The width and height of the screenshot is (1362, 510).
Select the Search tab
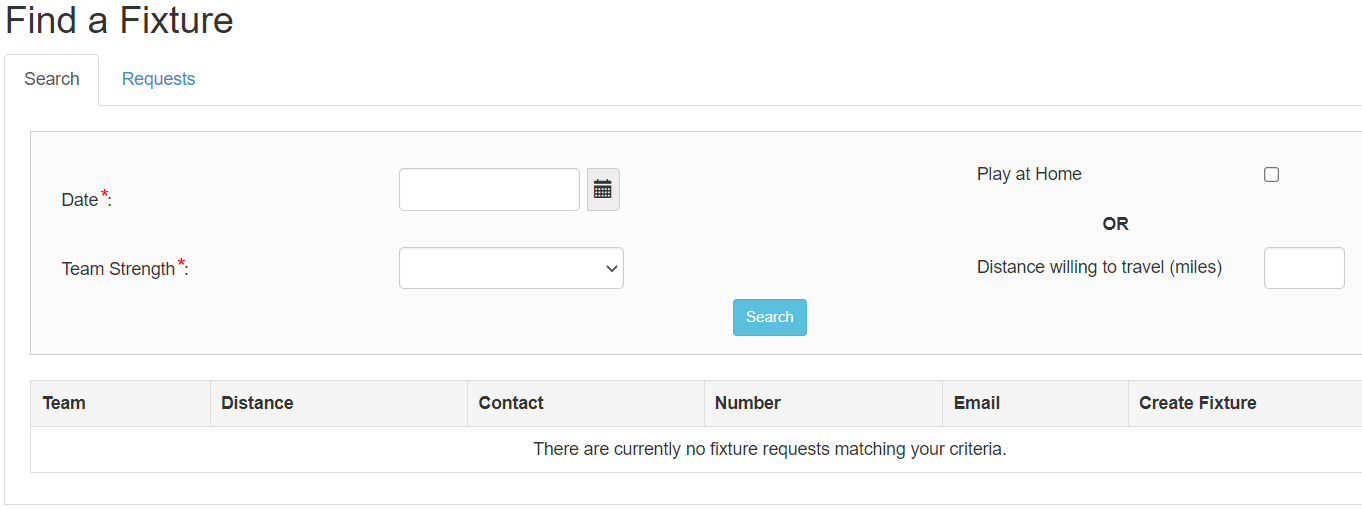(52, 79)
